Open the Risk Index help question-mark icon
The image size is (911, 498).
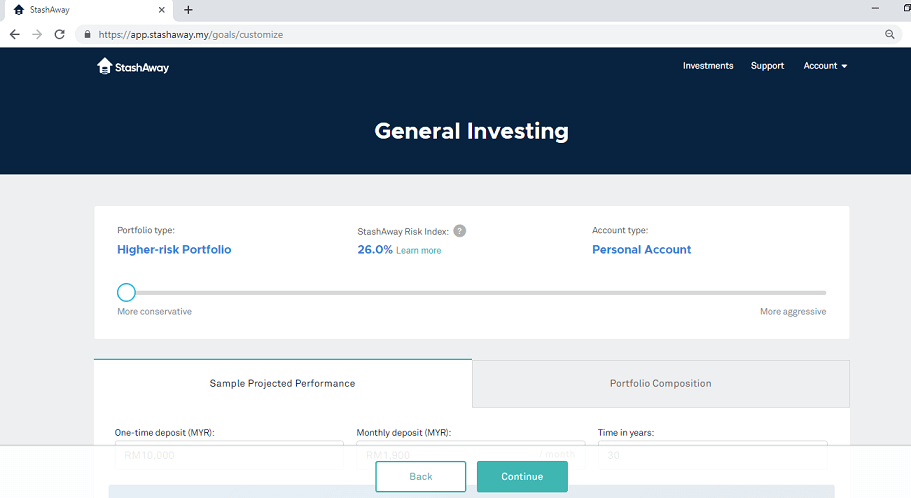click(x=460, y=231)
